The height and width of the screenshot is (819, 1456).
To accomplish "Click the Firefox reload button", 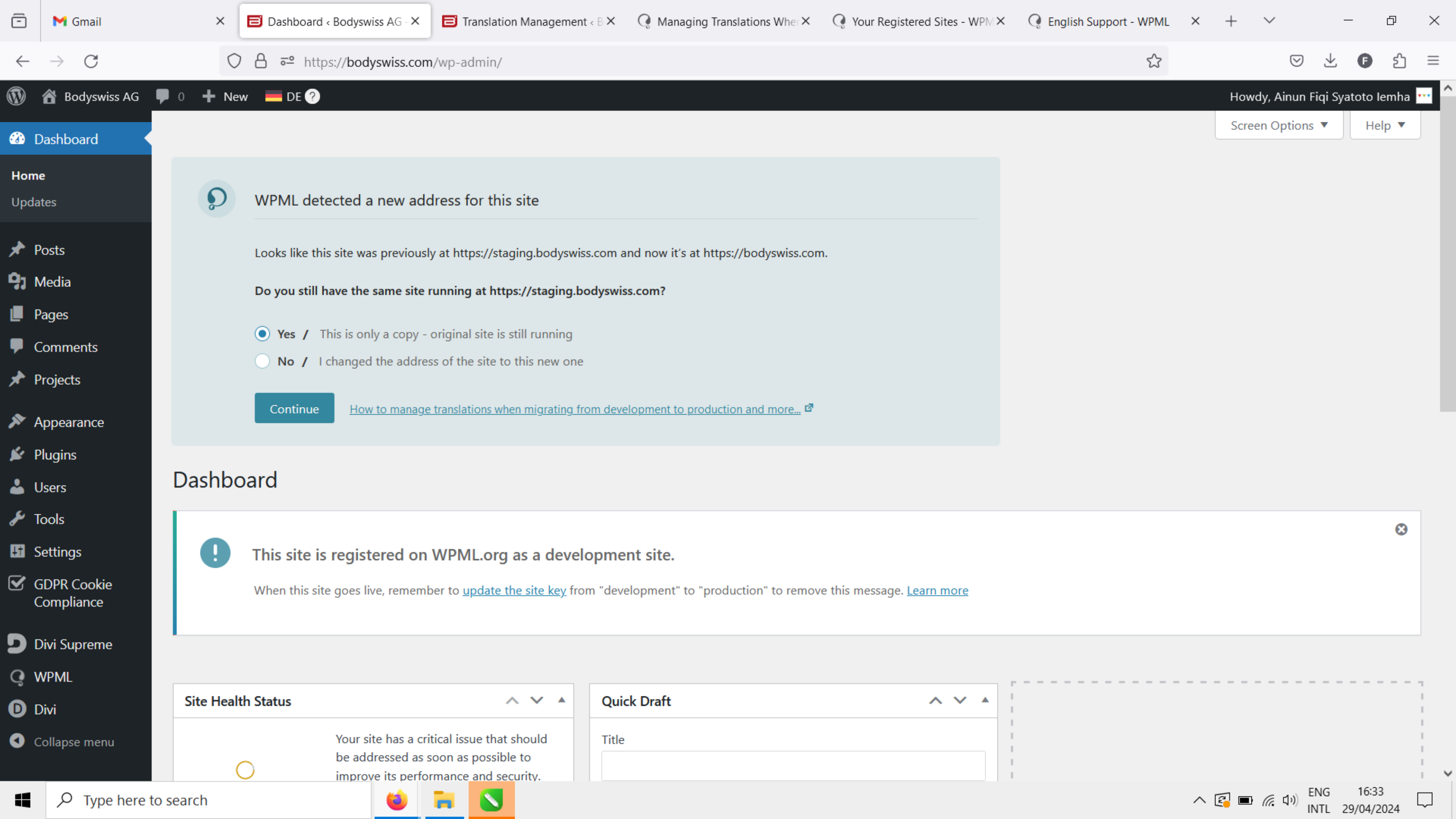I will [x=91, y=61].
